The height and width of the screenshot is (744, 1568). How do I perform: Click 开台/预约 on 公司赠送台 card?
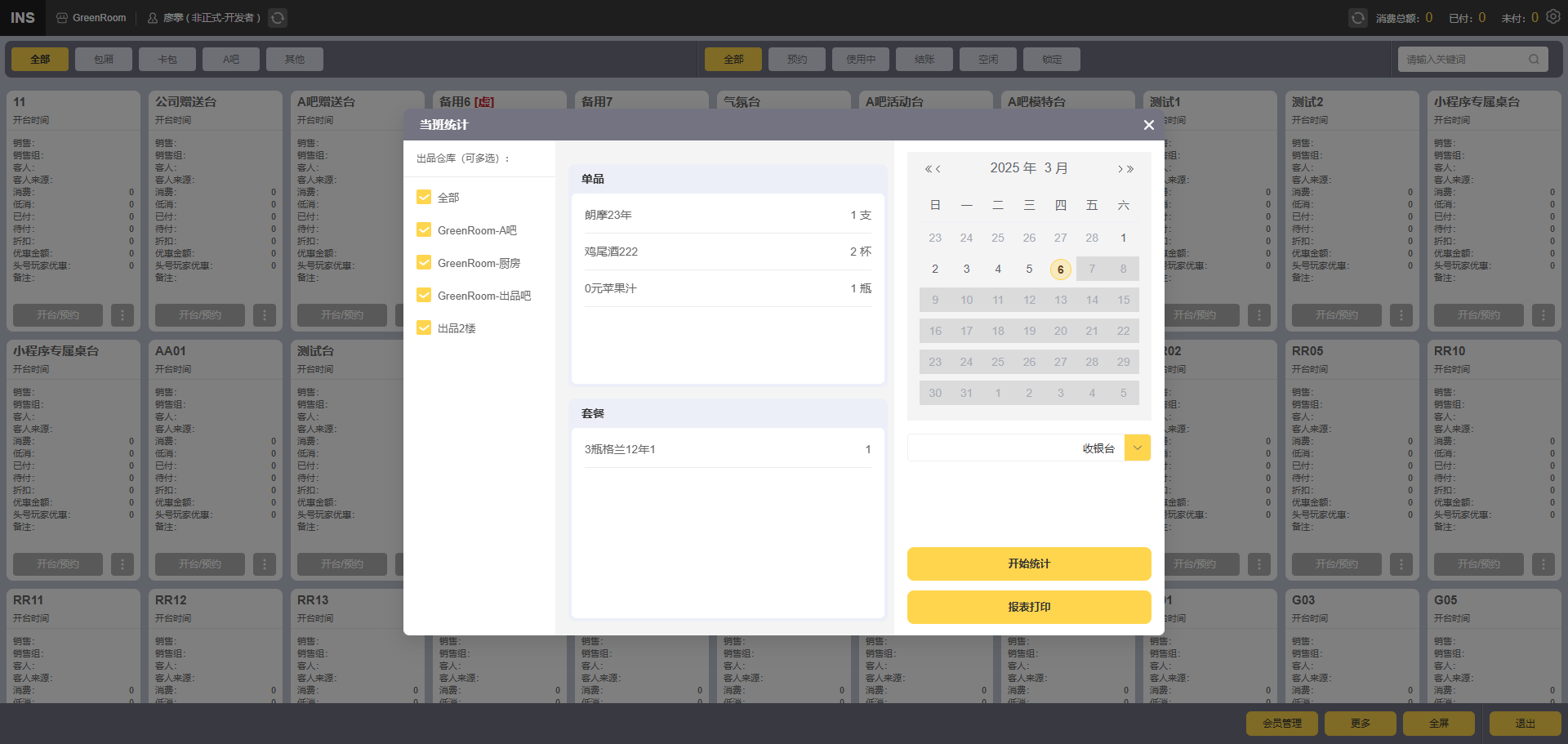click(x=200, y=315)
